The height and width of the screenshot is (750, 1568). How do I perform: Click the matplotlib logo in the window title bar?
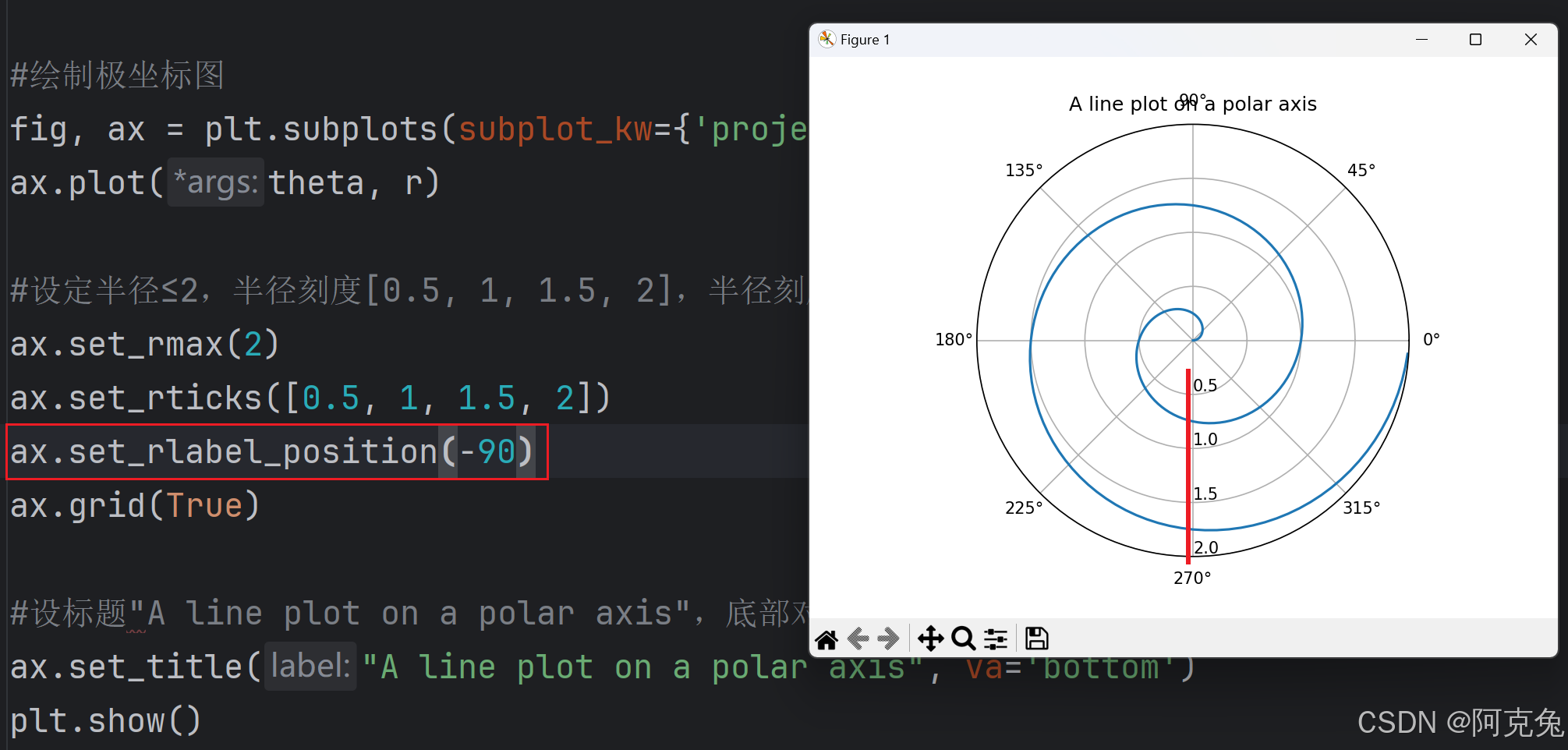826,38
